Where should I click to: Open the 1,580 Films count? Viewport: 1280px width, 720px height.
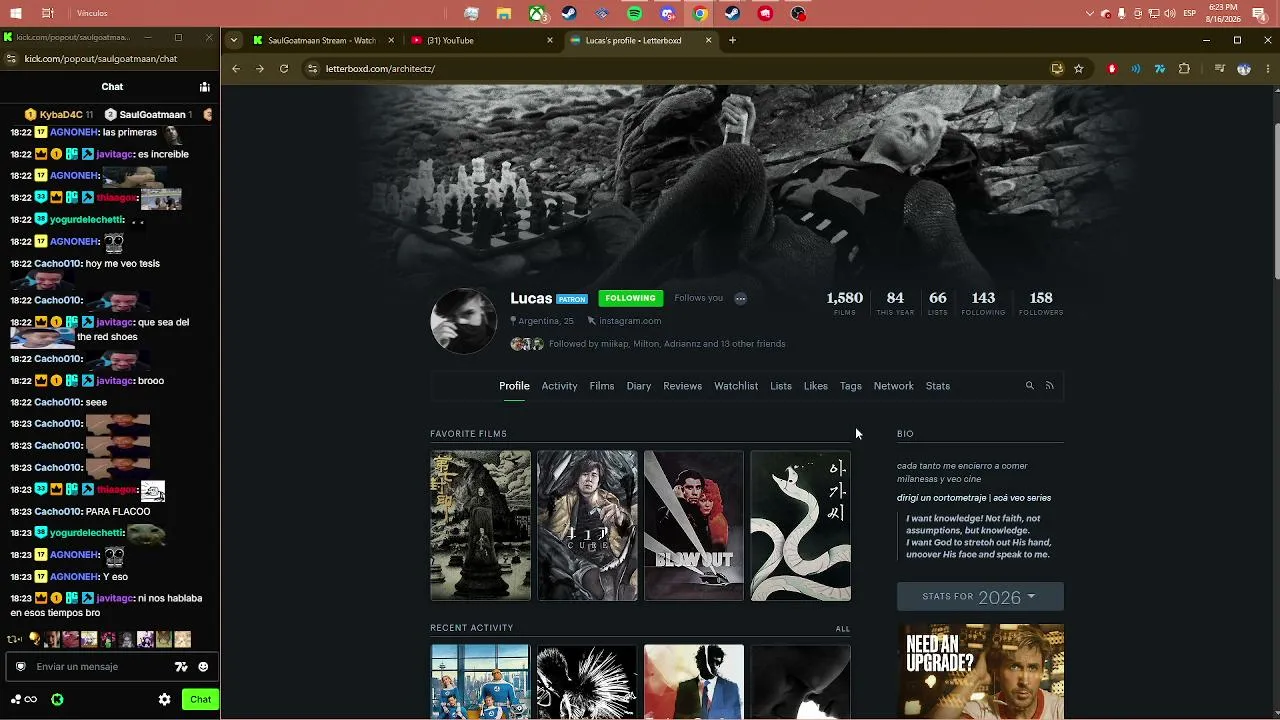845,303
